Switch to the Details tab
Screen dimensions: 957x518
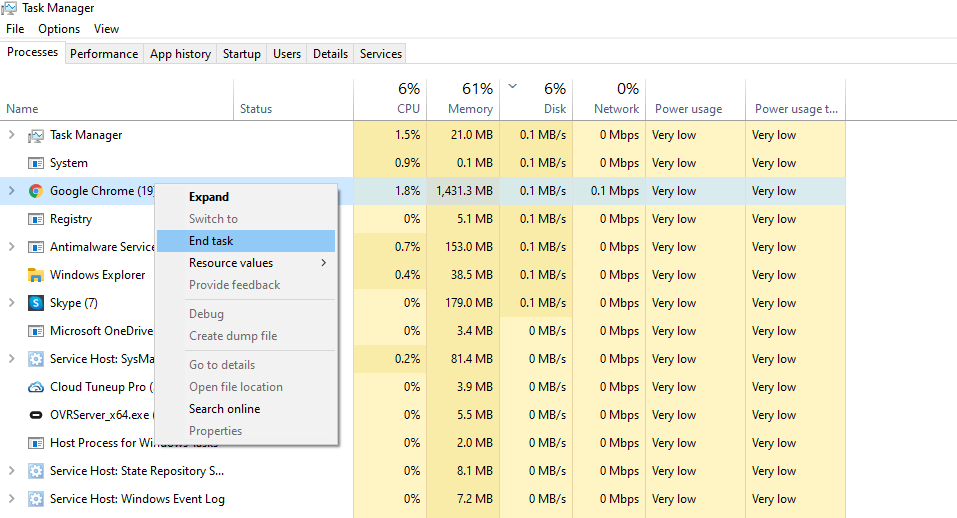(x=330, y=54)
